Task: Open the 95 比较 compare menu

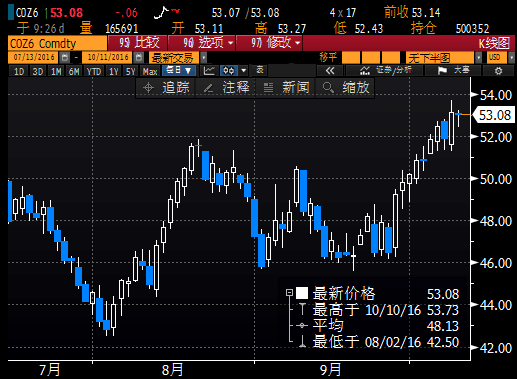Action: pos(138,43)
